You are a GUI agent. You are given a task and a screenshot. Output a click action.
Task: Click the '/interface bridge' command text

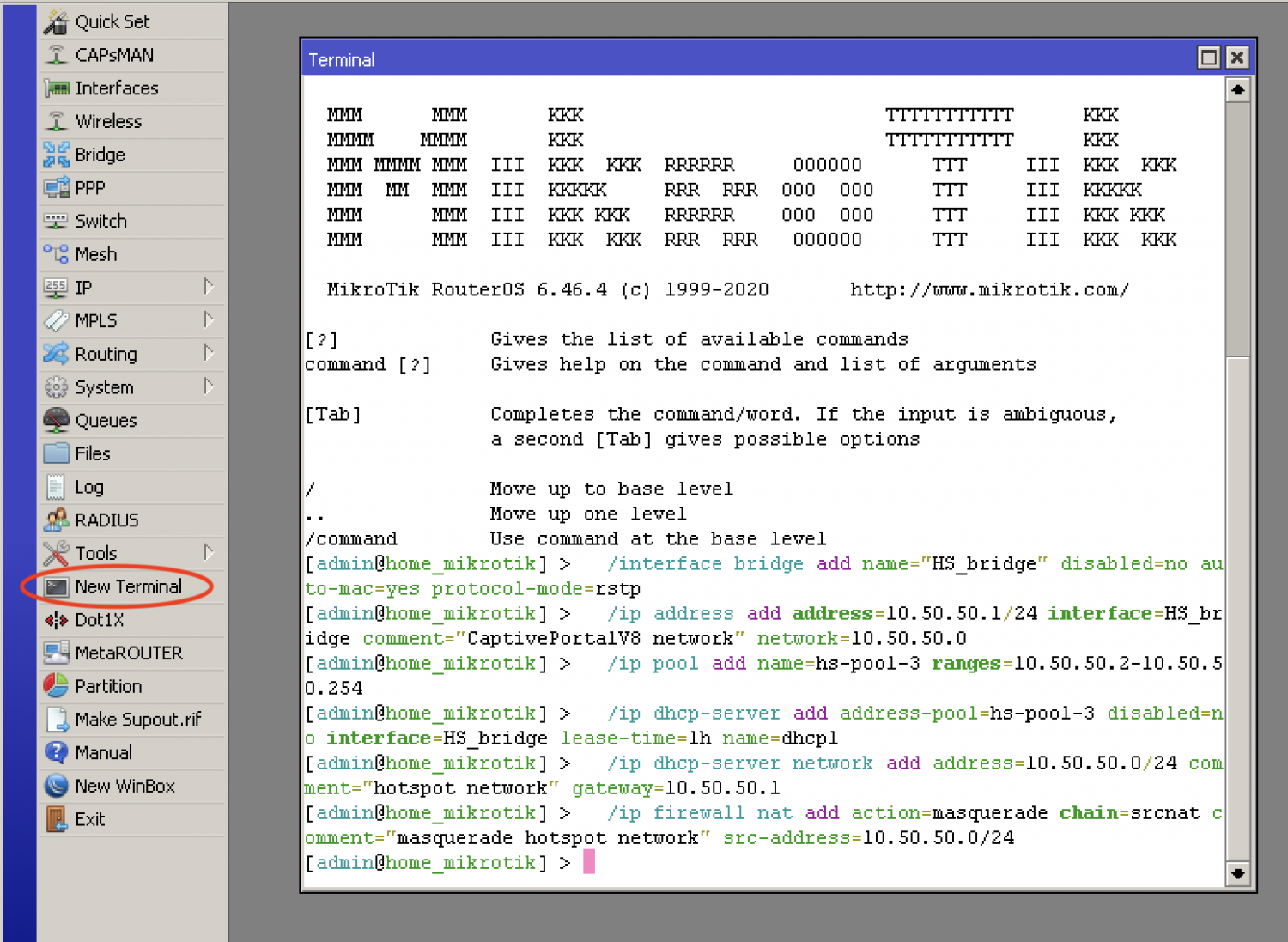(706, 564)
